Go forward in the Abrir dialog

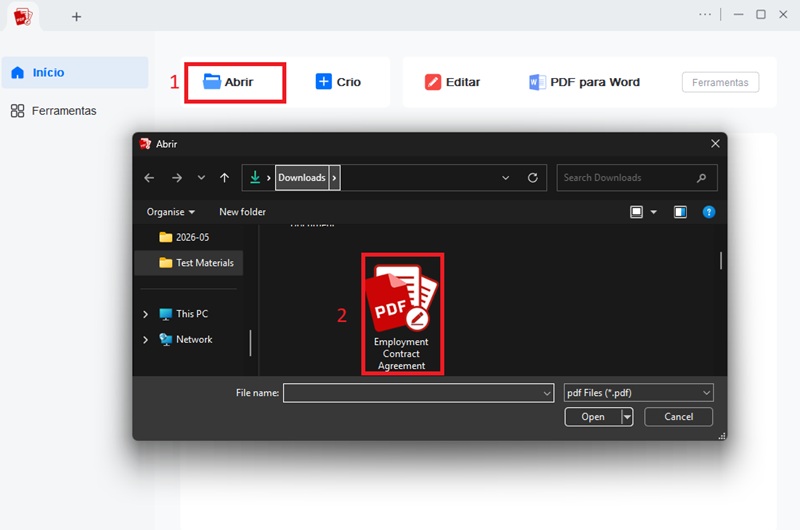177,178
